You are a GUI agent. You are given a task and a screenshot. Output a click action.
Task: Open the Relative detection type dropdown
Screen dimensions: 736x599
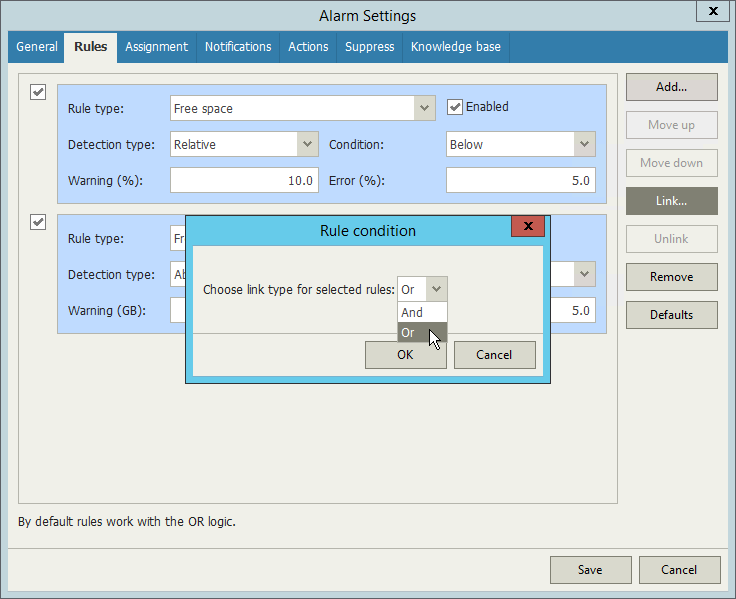pyautogui.click(x=307, y=144)
